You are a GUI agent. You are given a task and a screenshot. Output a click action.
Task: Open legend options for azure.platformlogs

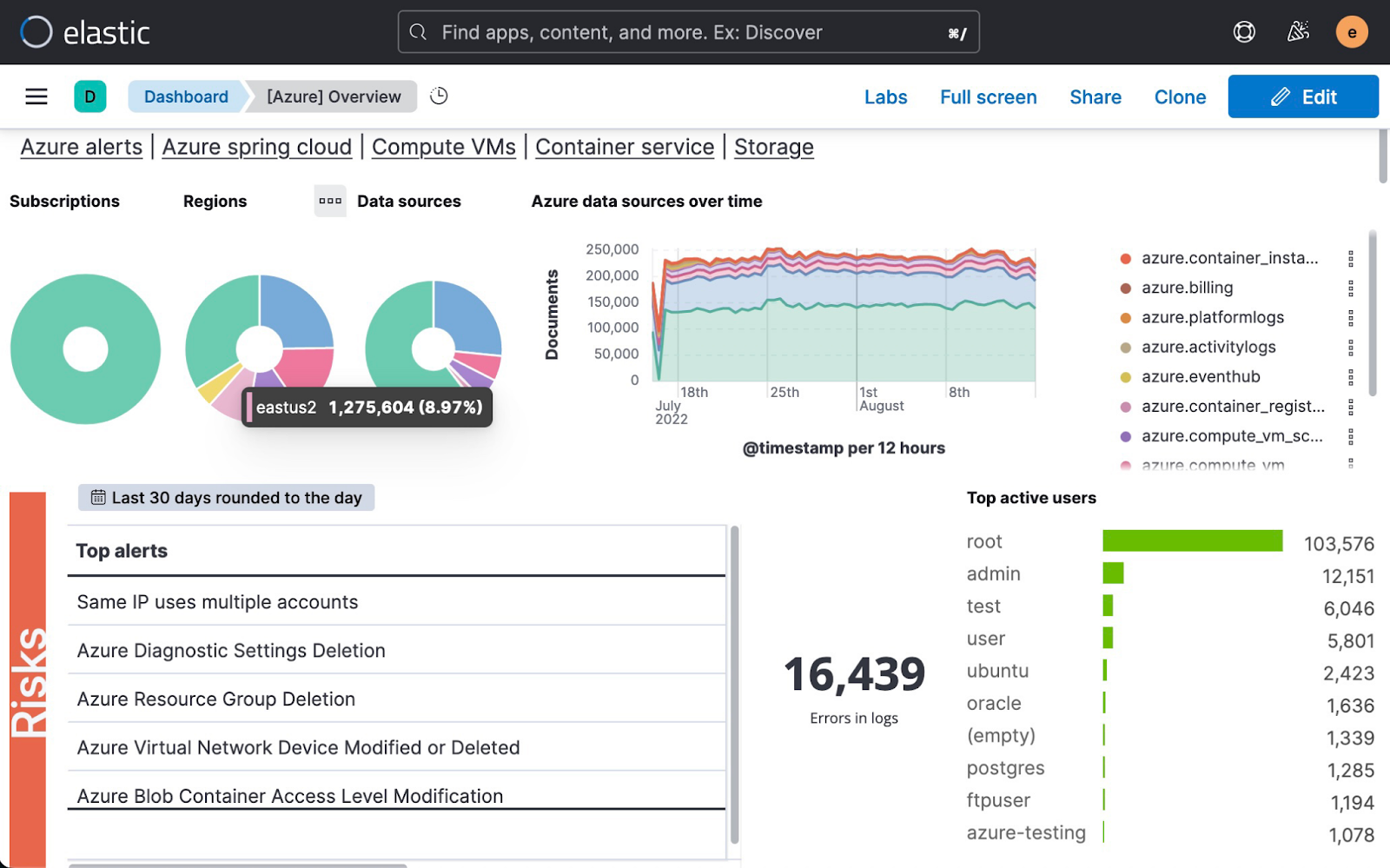[x=1350, y=317]
